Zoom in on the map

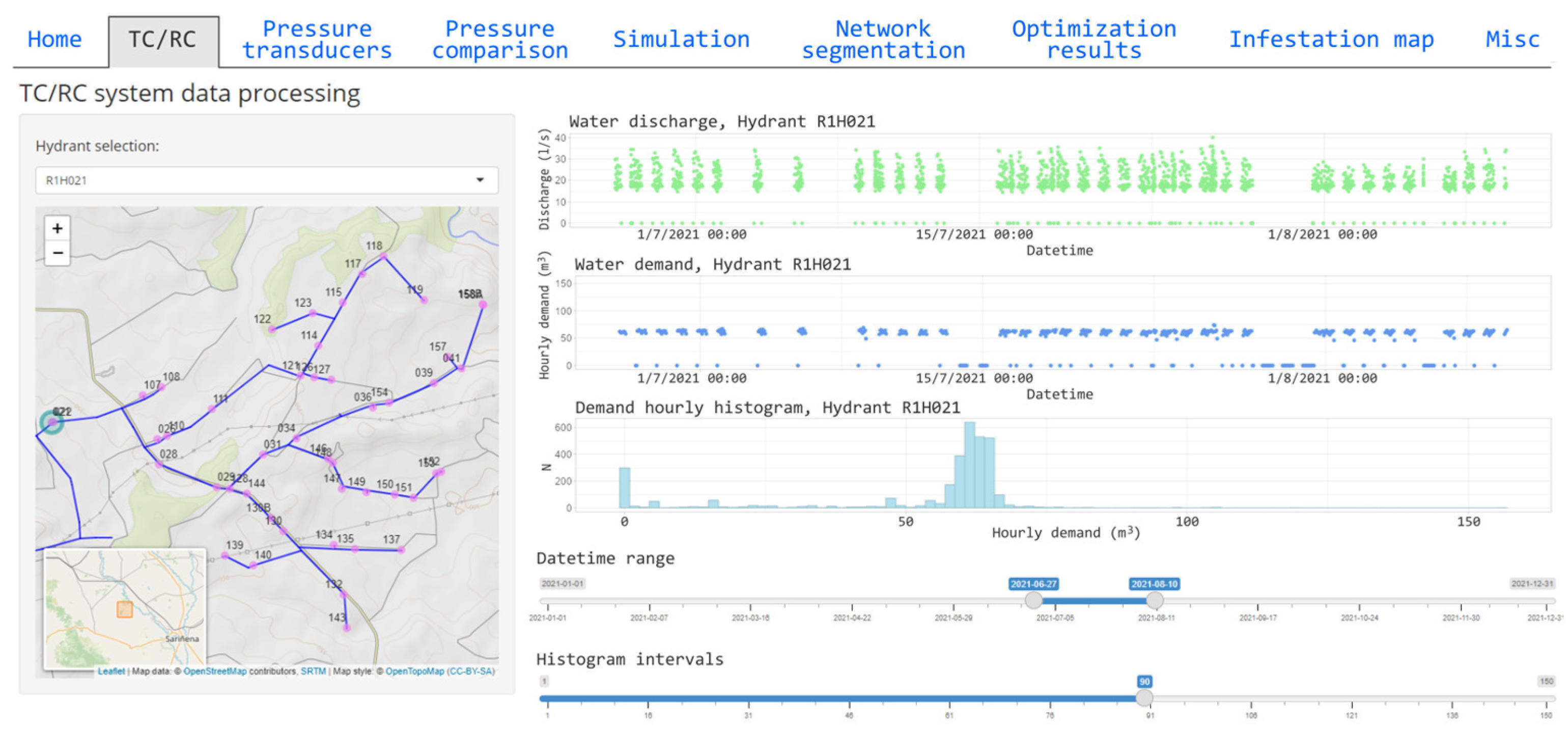57,228
